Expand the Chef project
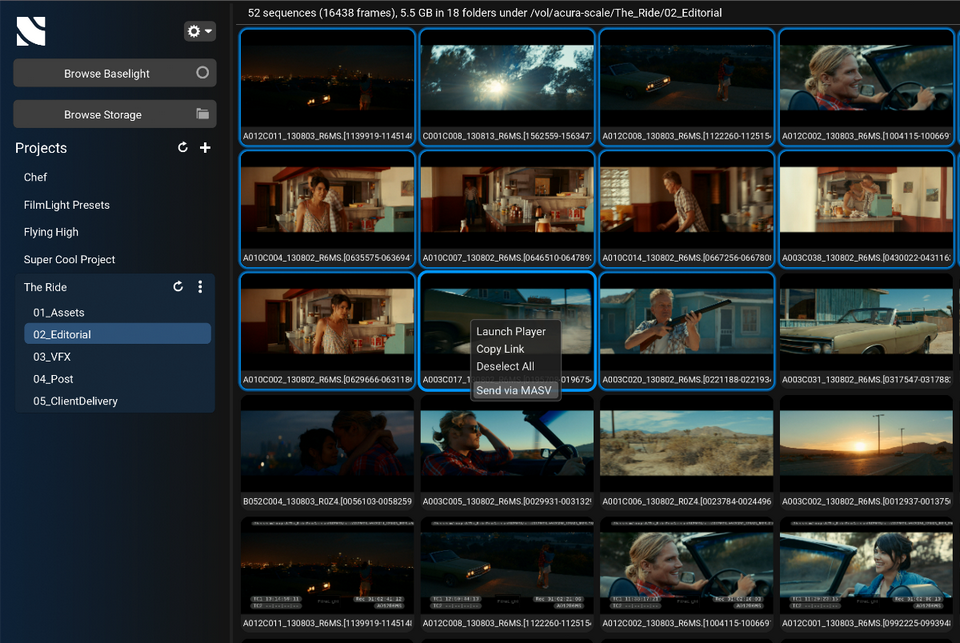960x643 pixels. click(35, 177)
